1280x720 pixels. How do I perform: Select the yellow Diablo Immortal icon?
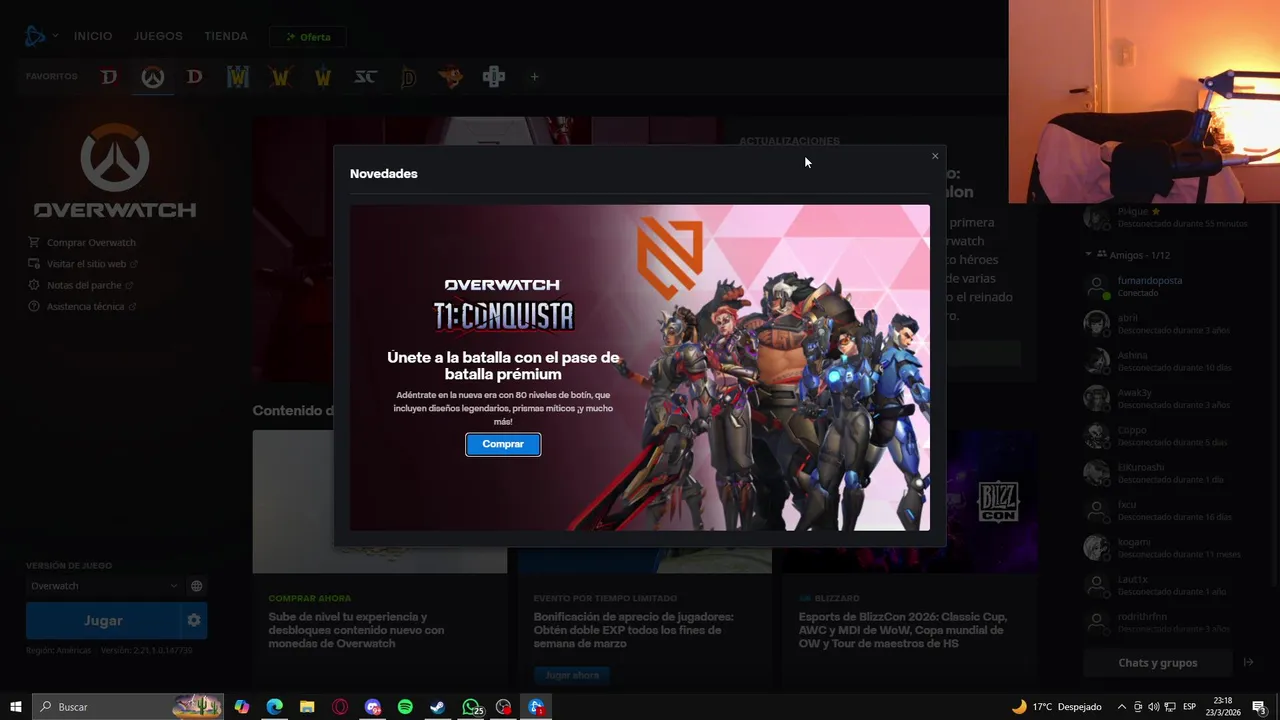coord(408,77)
